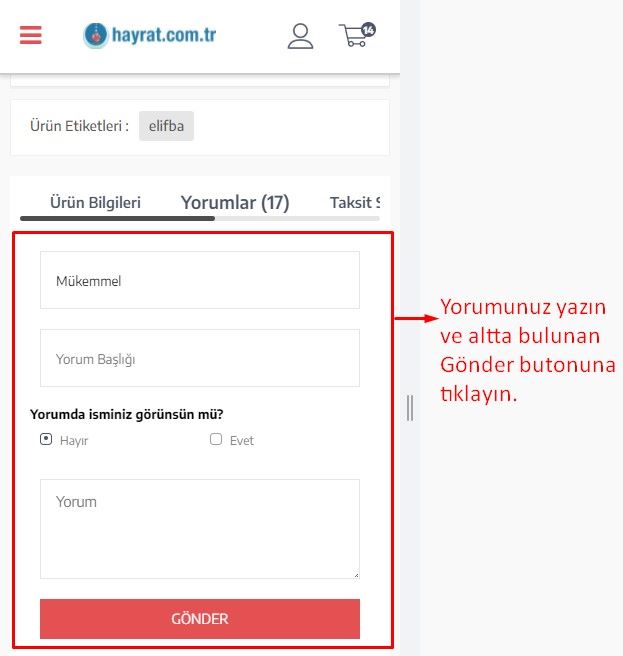This screenshot has height=656, width=623.
Task: Open the partially visible Taksit tab
Action: click(x=355, y=202)
